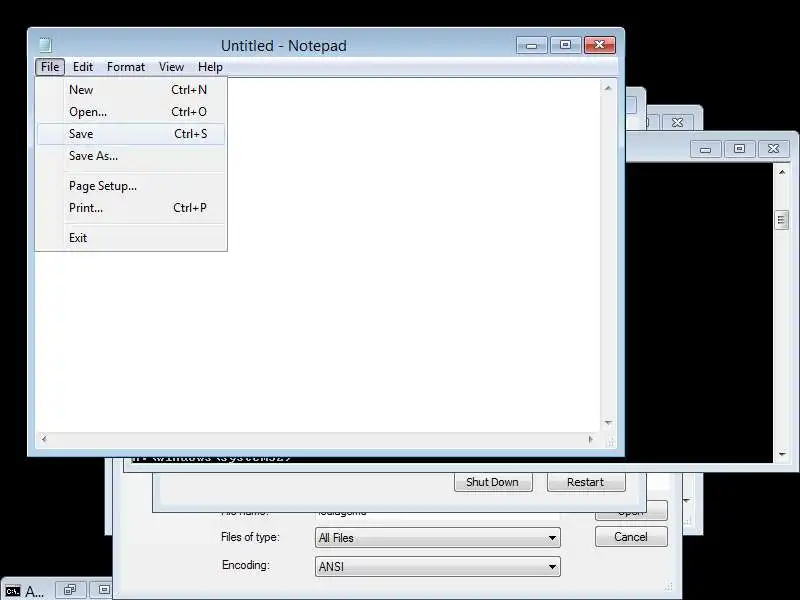
Task: Click the Restart button
Action: 586,482
